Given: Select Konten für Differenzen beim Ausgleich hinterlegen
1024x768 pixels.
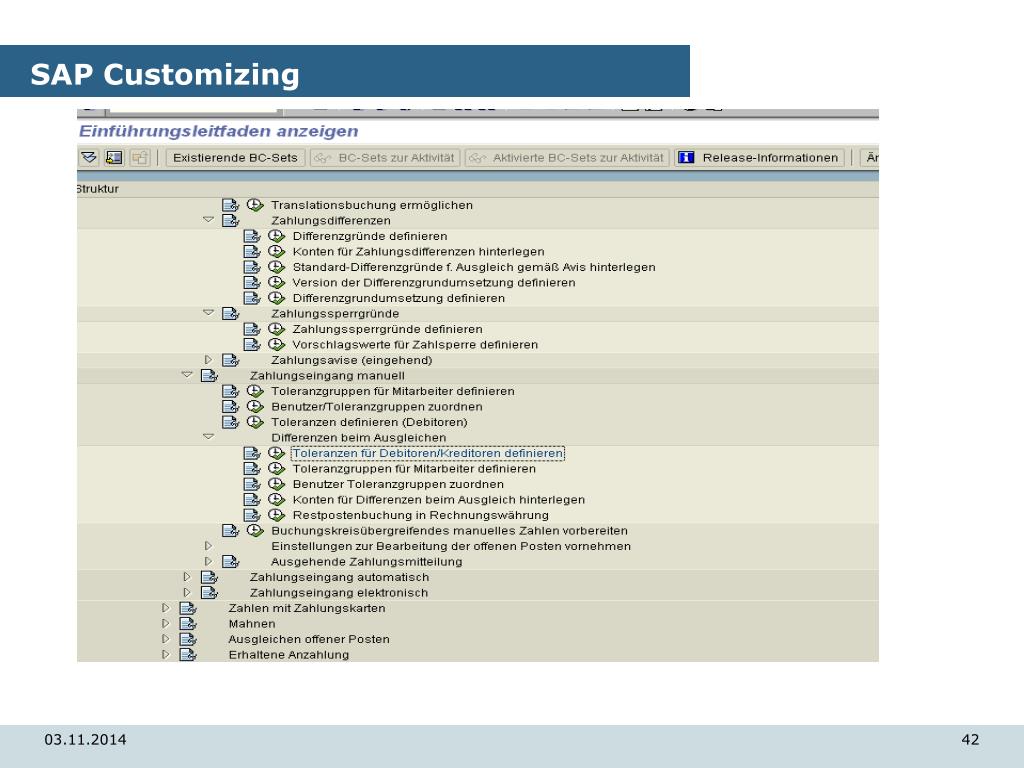Looking at the screenshot, I should click(438, 500).
